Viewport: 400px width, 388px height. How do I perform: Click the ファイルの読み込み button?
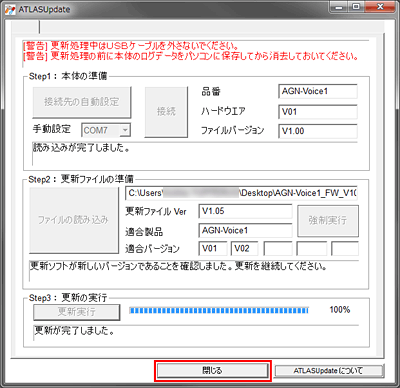tap(74, 220)
